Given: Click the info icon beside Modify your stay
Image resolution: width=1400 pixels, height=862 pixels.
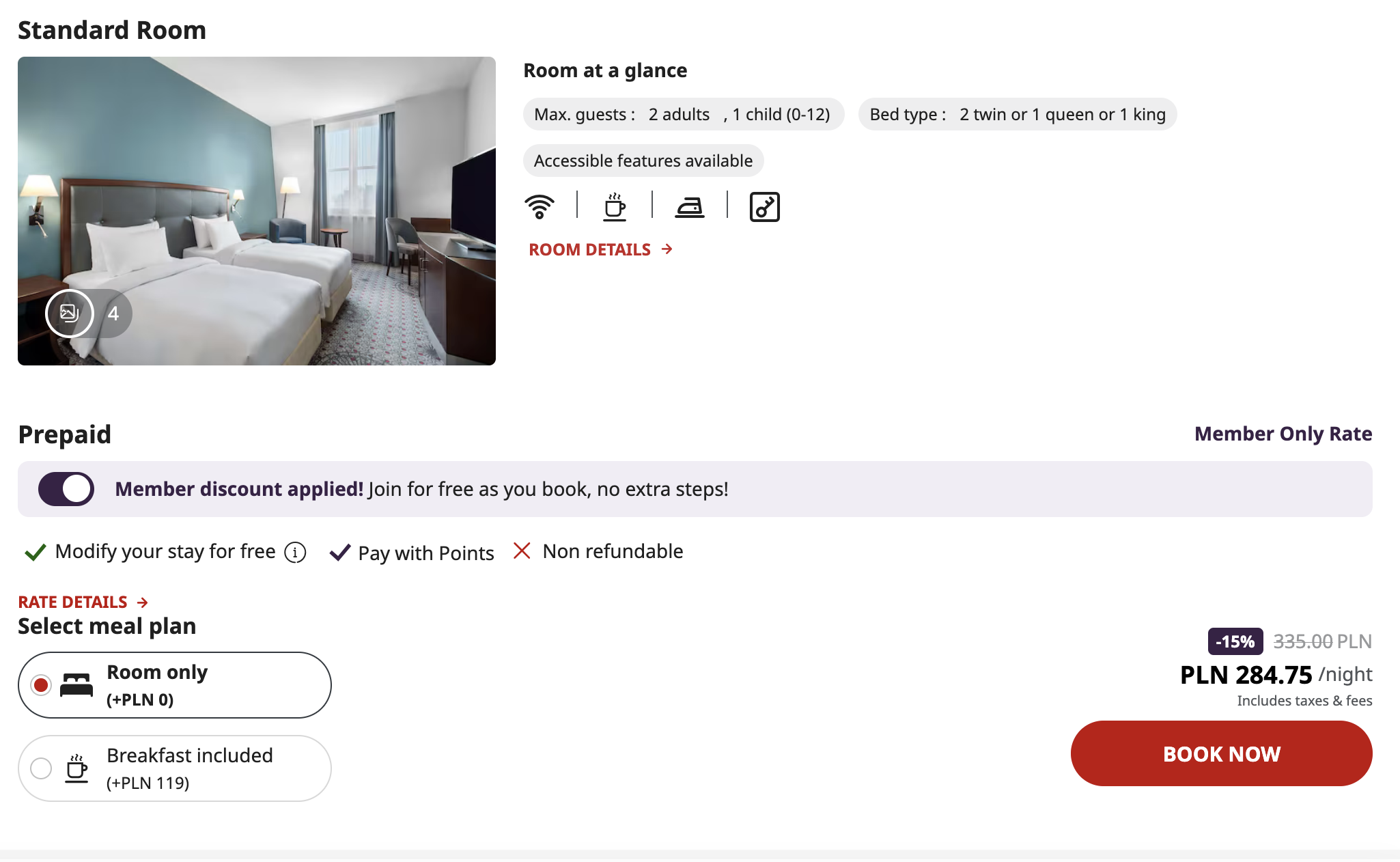Looking at the screenshot, I should [295, 552].
